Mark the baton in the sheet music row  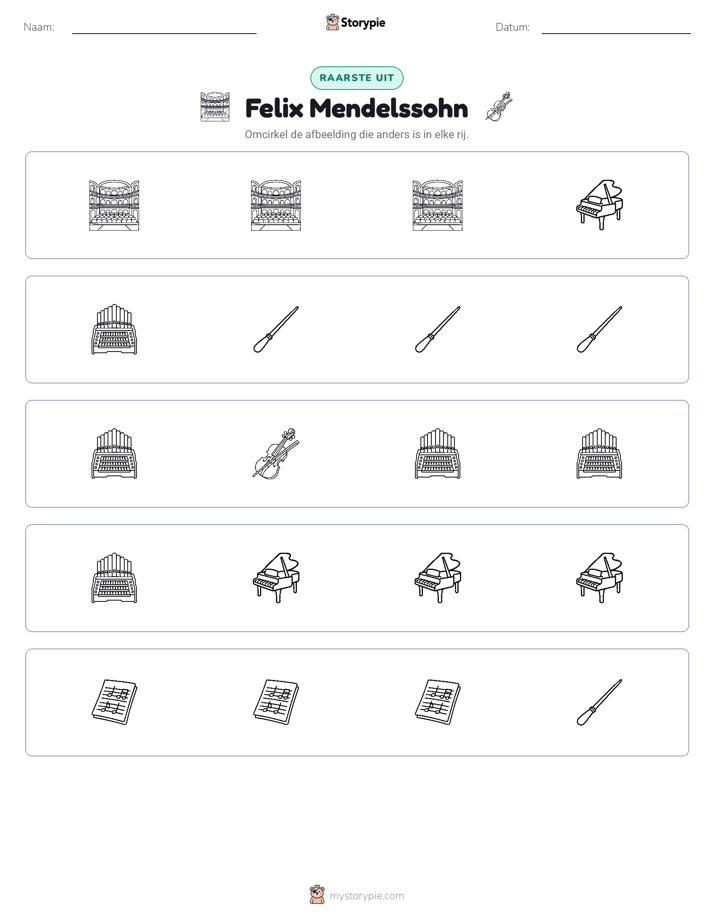(599, 702)
